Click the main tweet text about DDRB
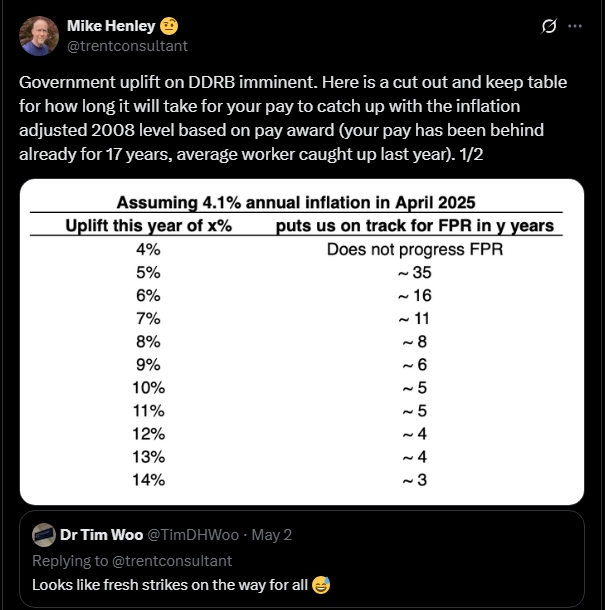Image resolution: width=605 pixels, height=610 pixels. click(293, 118)
